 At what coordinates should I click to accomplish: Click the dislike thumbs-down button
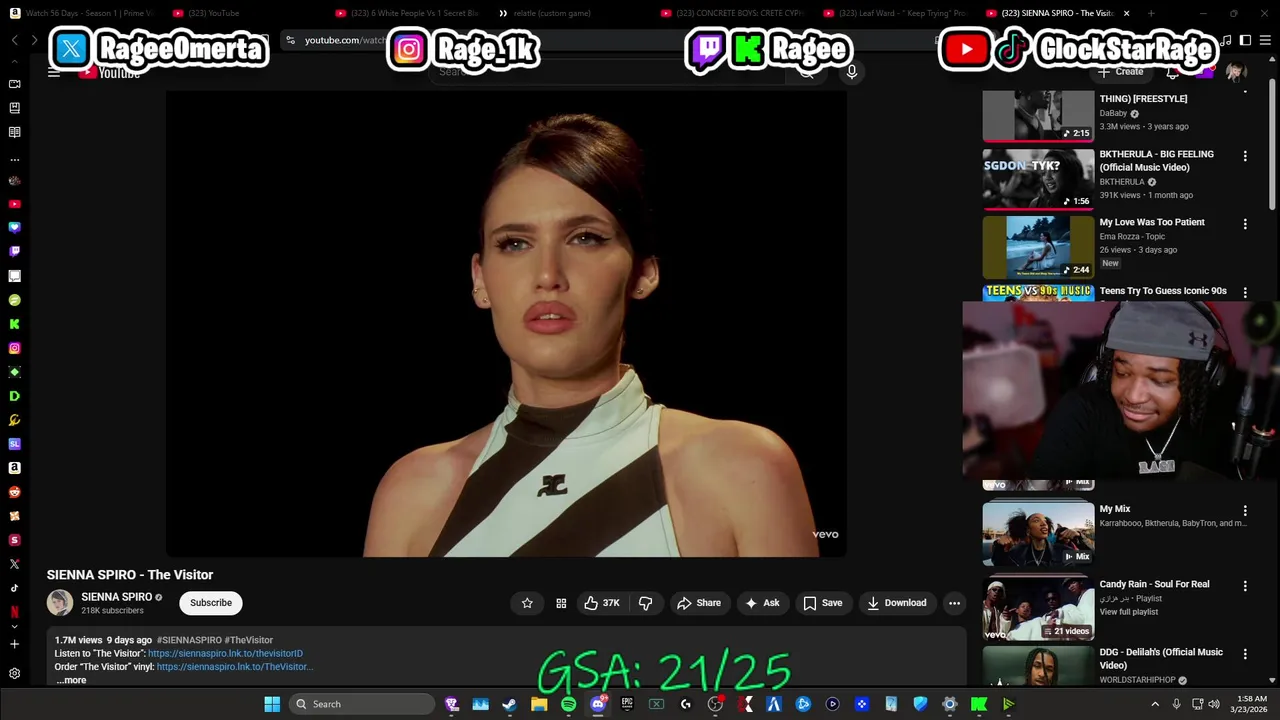(645, 603)
